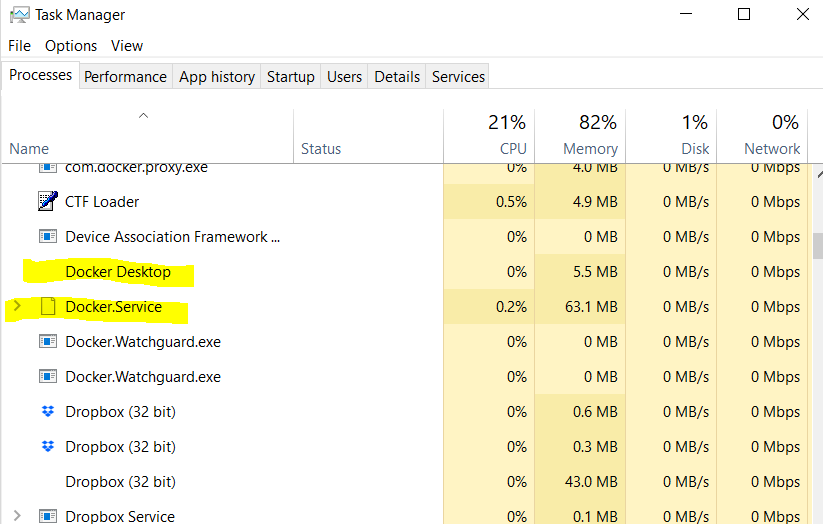Click the Dropbox icon in the 0.6 MB row
The width and height of the screenshot is (823, 524).
tap(48, 412)
